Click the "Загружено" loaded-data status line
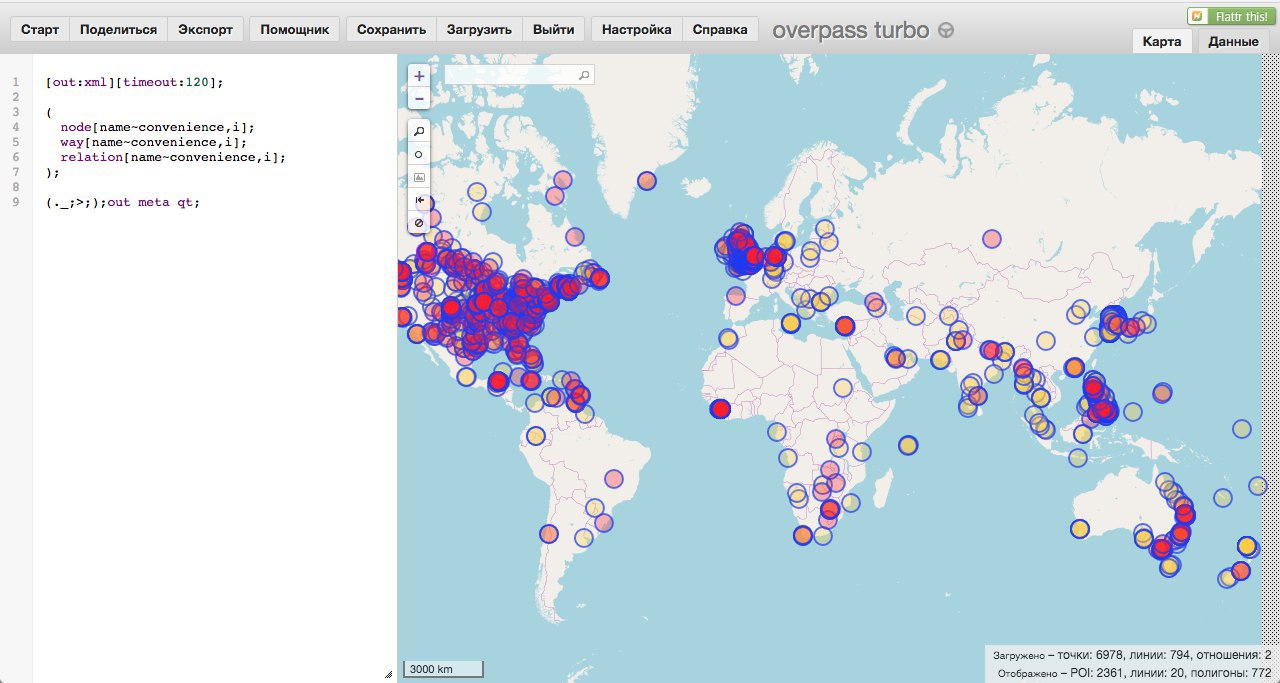1280x683 pixels. coord(1132,654)
